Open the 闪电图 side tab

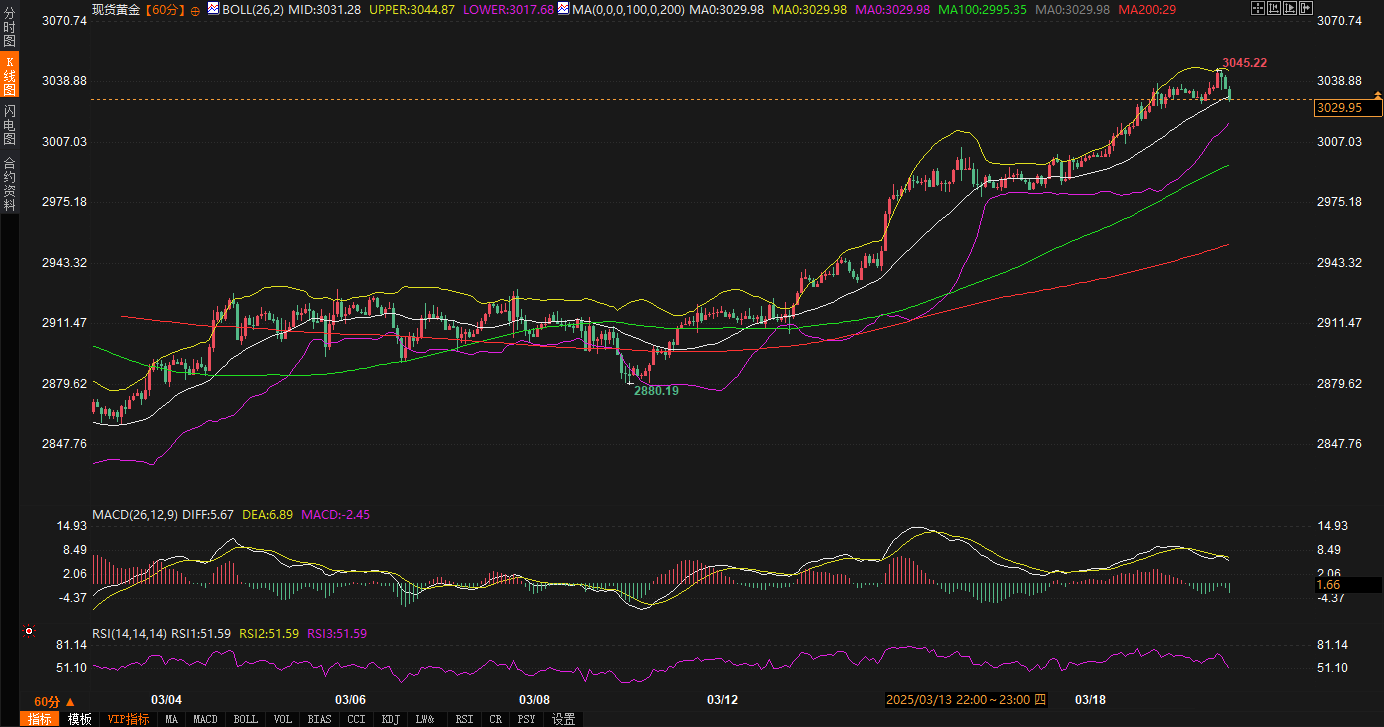(9, 124)
